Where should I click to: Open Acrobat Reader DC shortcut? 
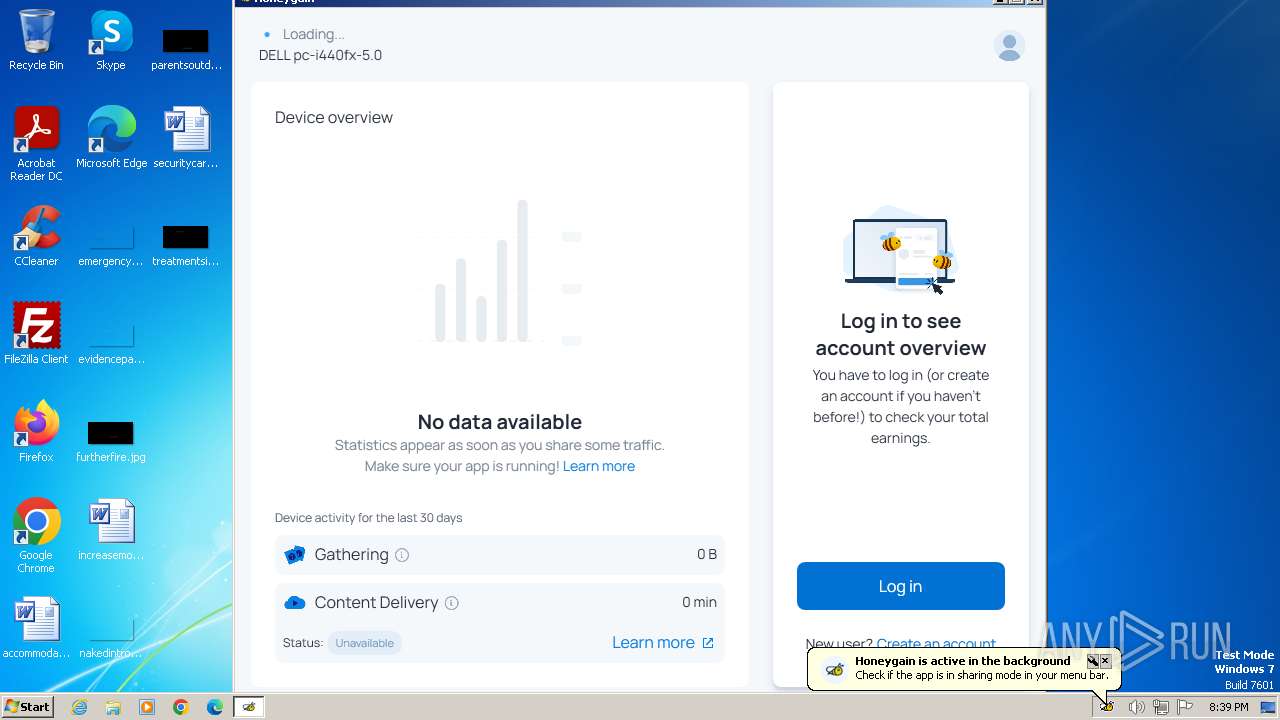click(36, 145)
